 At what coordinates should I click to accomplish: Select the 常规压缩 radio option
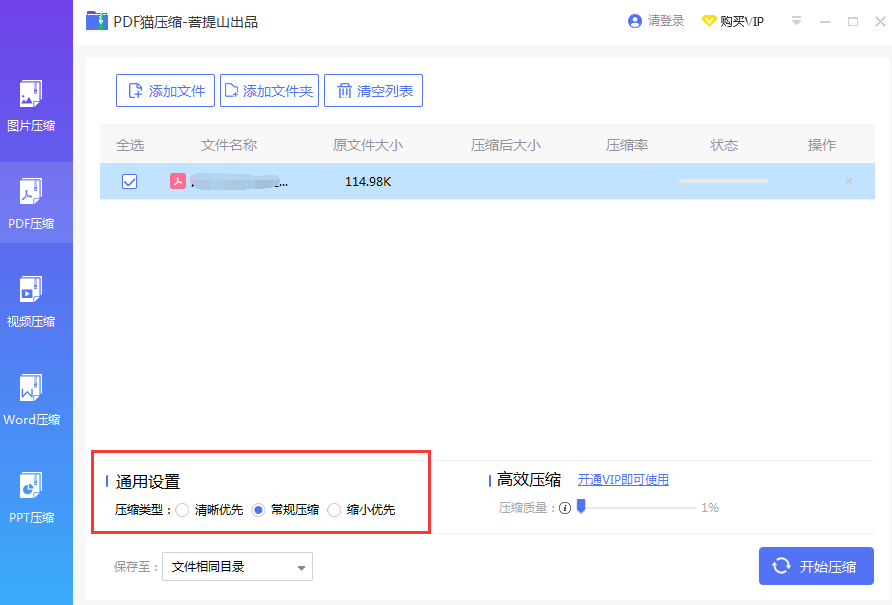pyautogui.click(x=258, y=510)
